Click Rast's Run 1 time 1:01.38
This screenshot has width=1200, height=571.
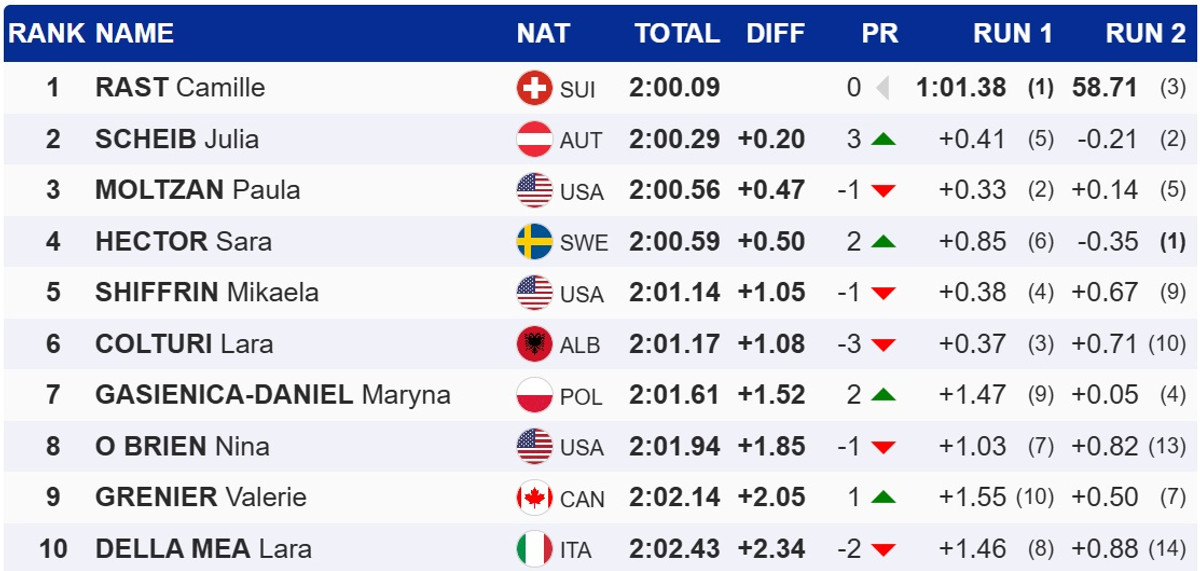coord(961,88)
